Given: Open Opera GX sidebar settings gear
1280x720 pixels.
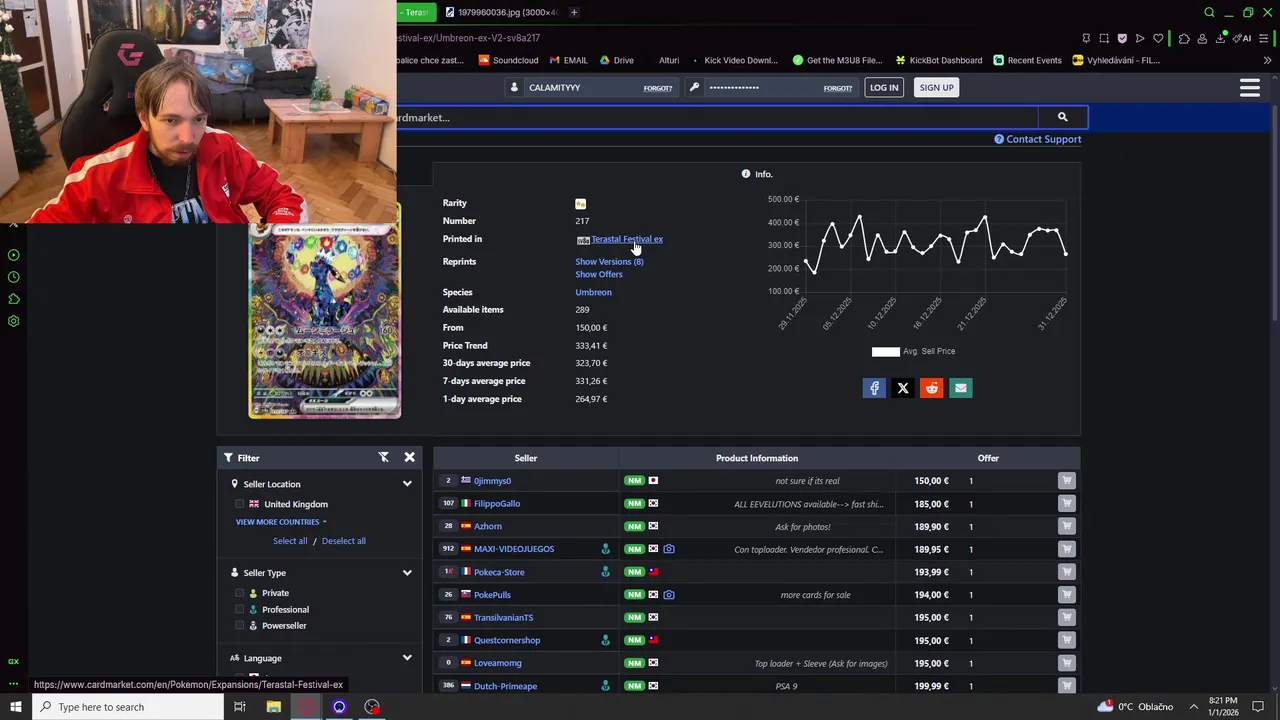Looking at the screenshot, I should pyautogui.click(x=13, y=321).
